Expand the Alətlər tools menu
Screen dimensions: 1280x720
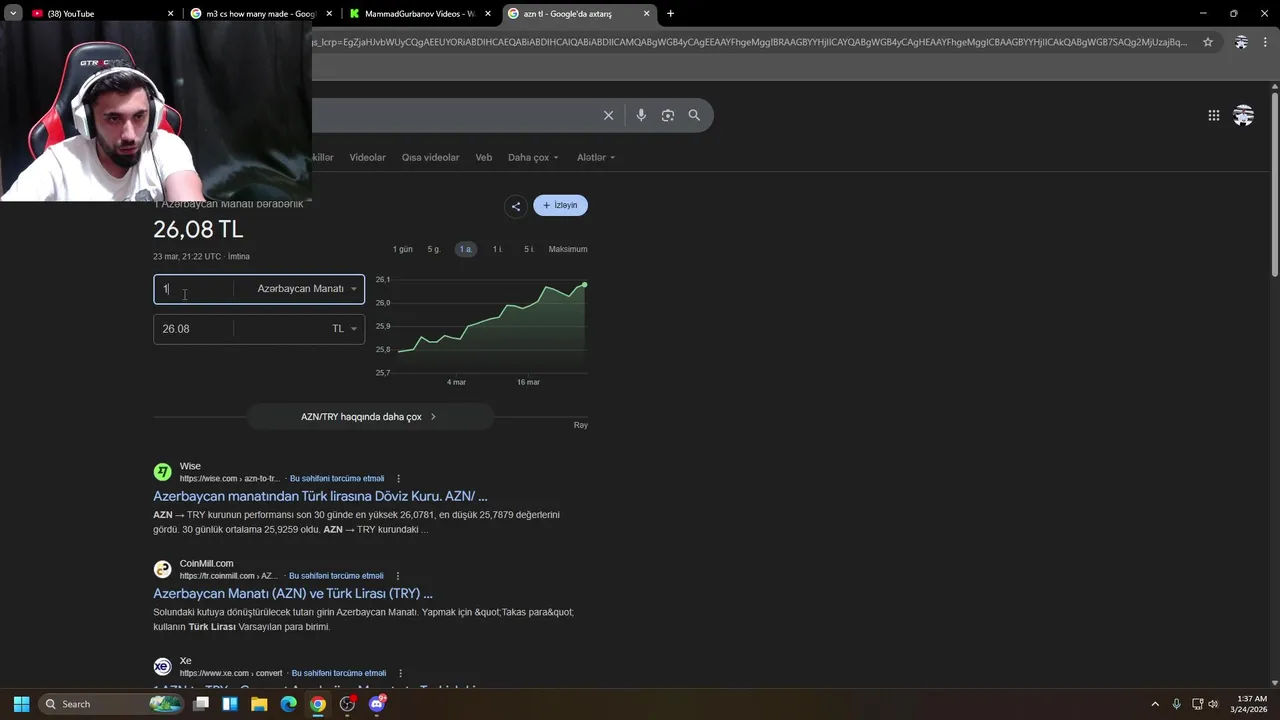(596, 157)
